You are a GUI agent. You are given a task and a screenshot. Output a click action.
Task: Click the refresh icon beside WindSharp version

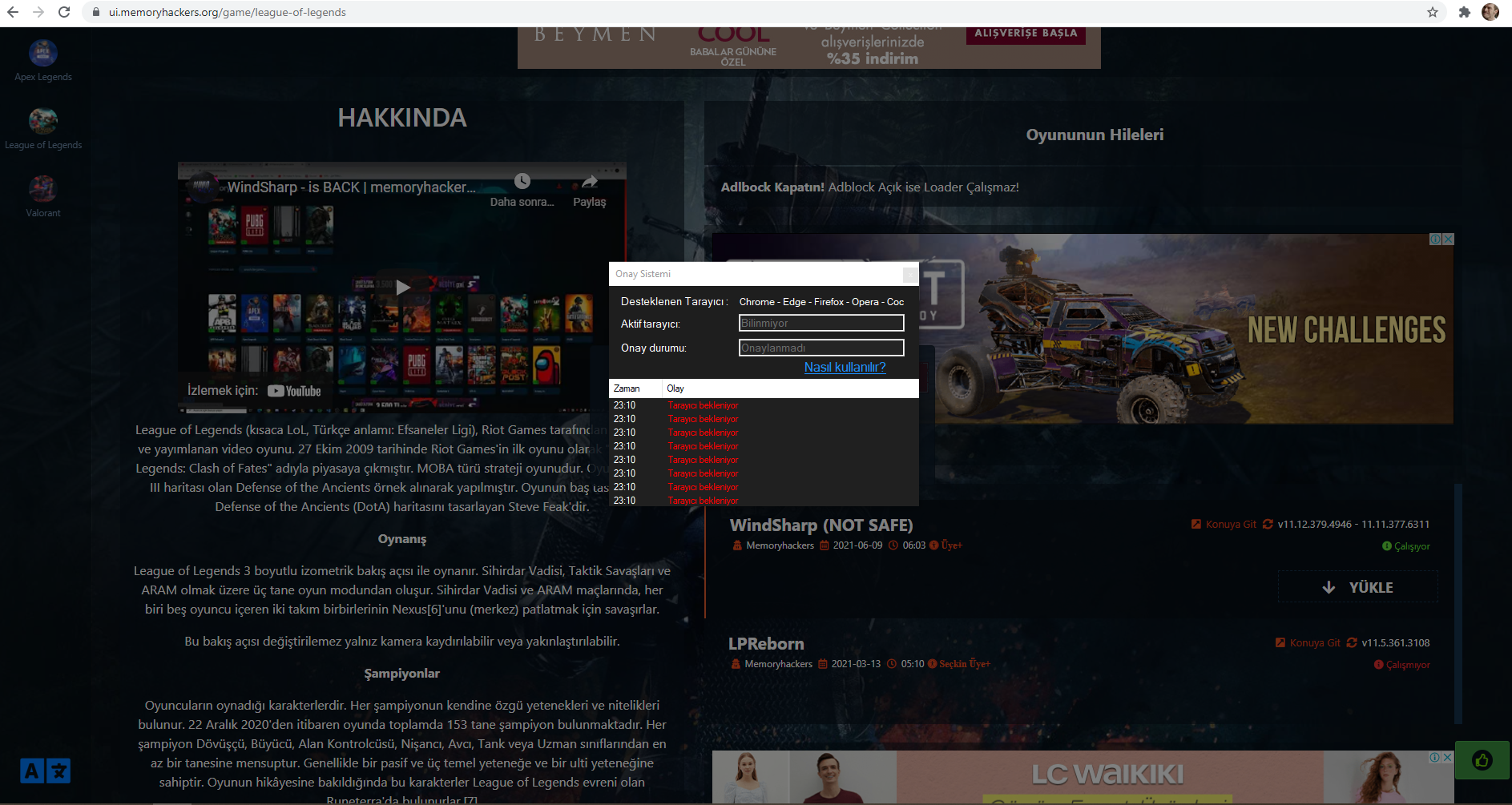pos(1268,524)
